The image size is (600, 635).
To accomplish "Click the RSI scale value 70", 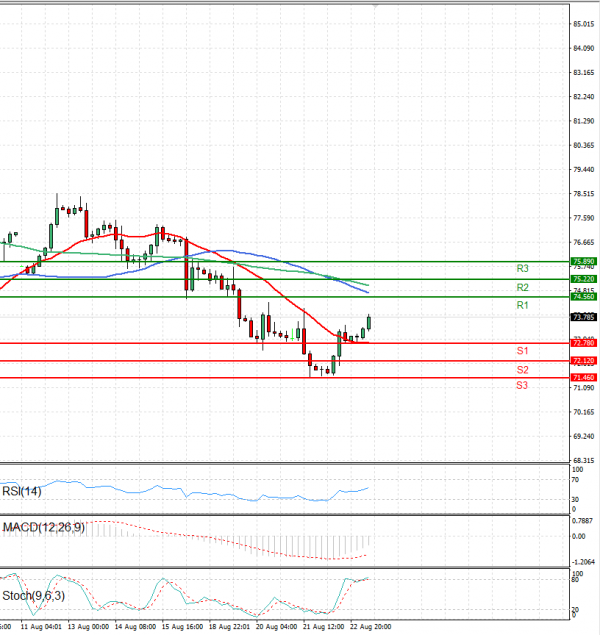I will pos(575,480).
